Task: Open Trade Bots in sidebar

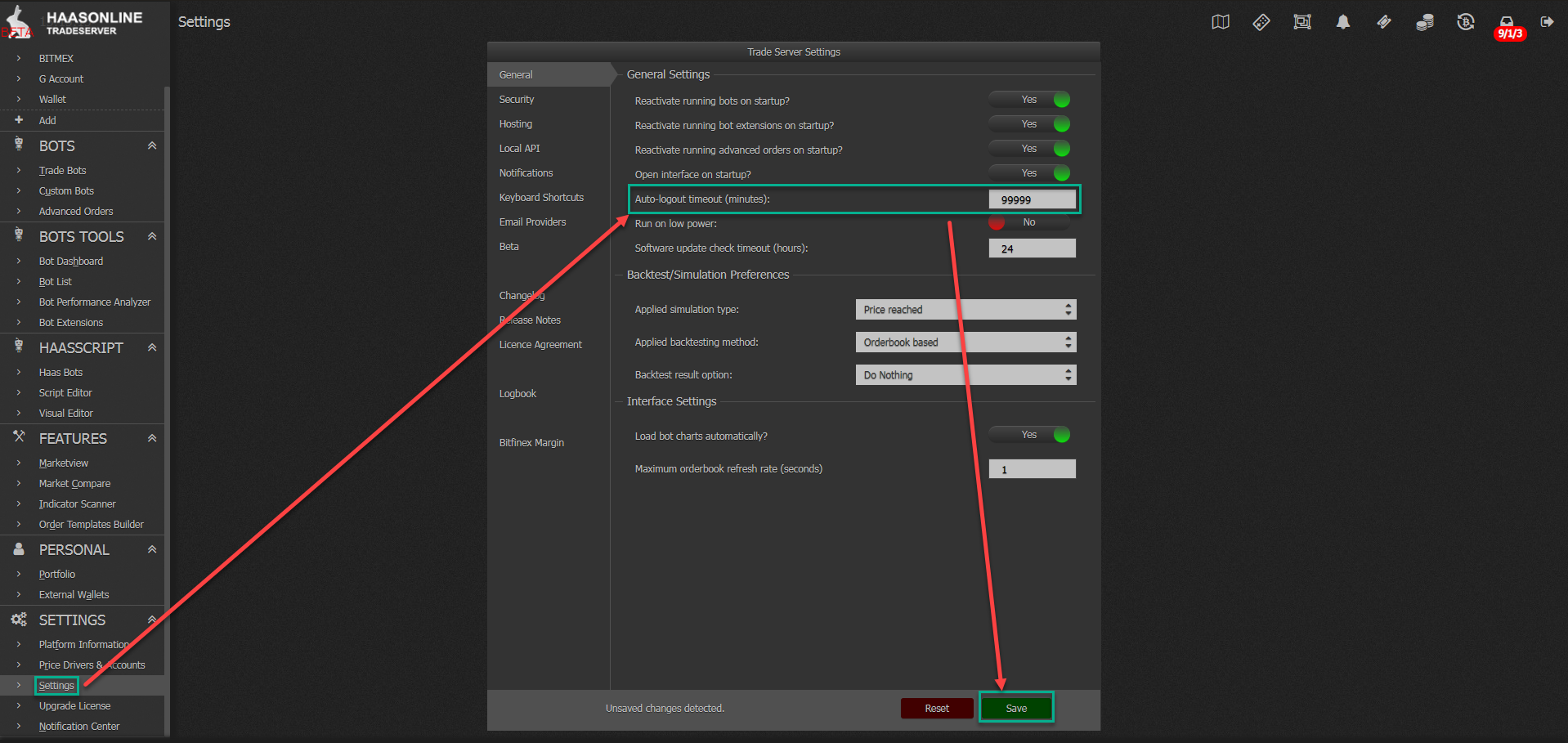Action: 62,170
